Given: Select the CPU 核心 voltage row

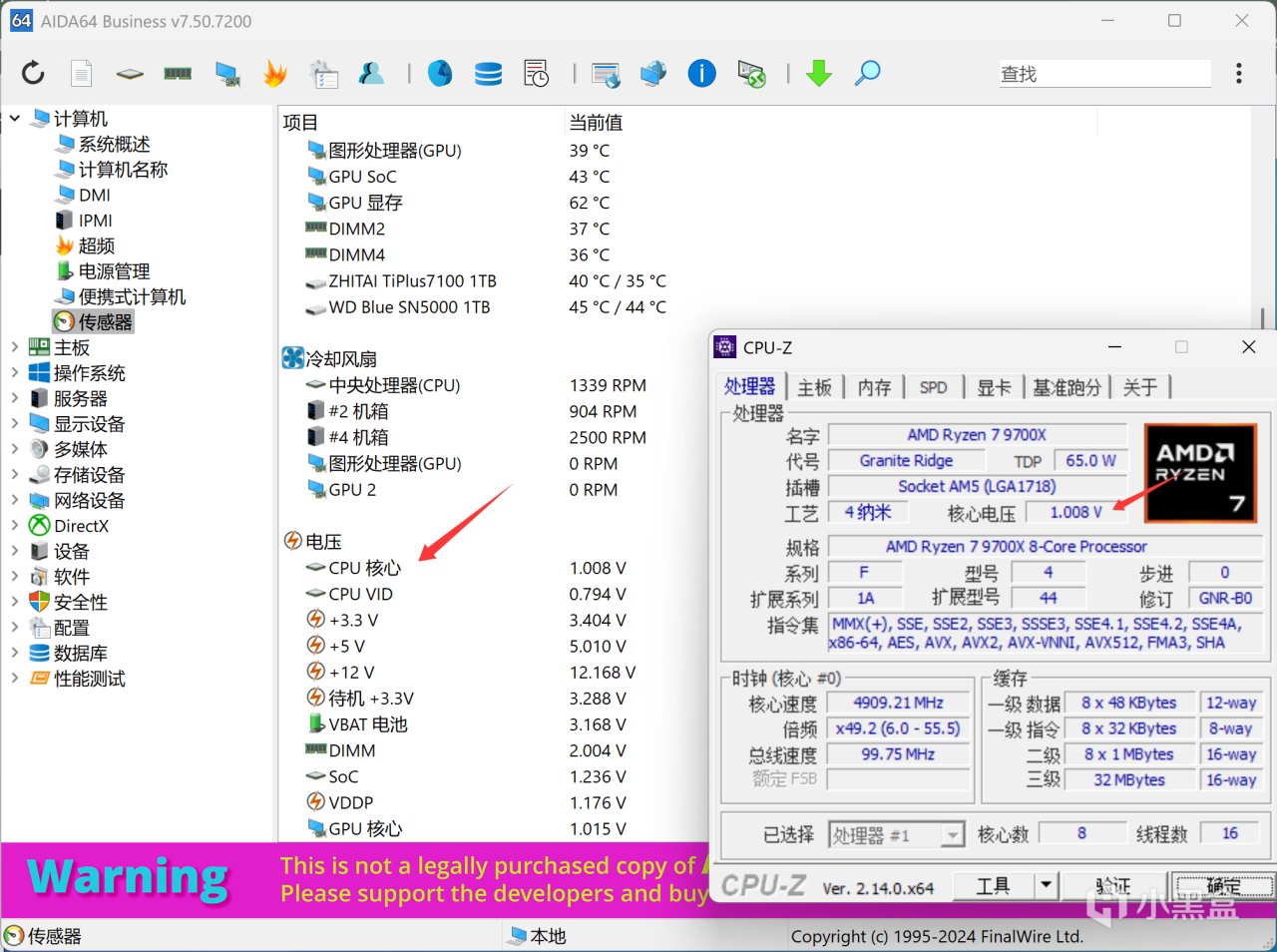Looking at the screenshot, I should click(467, 568).
